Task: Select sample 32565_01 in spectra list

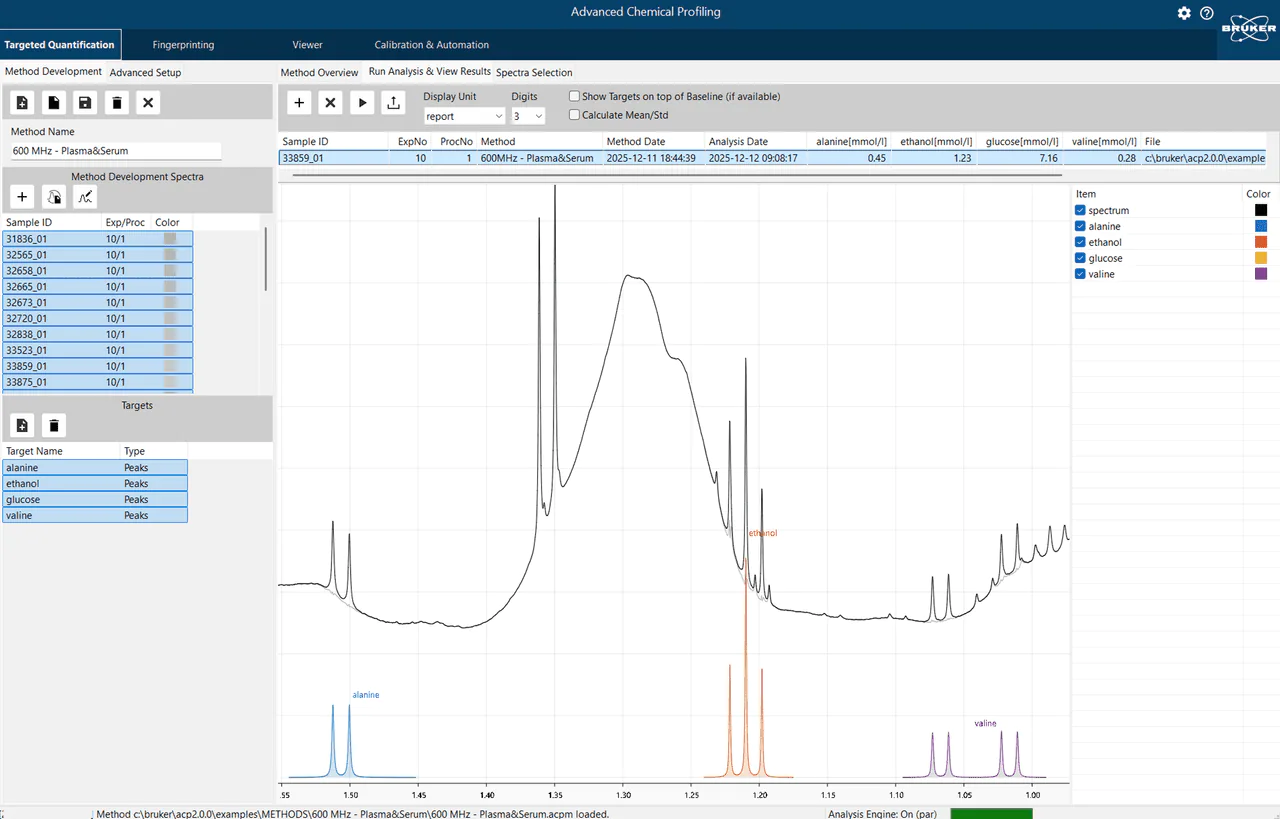Action: click(97, 255)
